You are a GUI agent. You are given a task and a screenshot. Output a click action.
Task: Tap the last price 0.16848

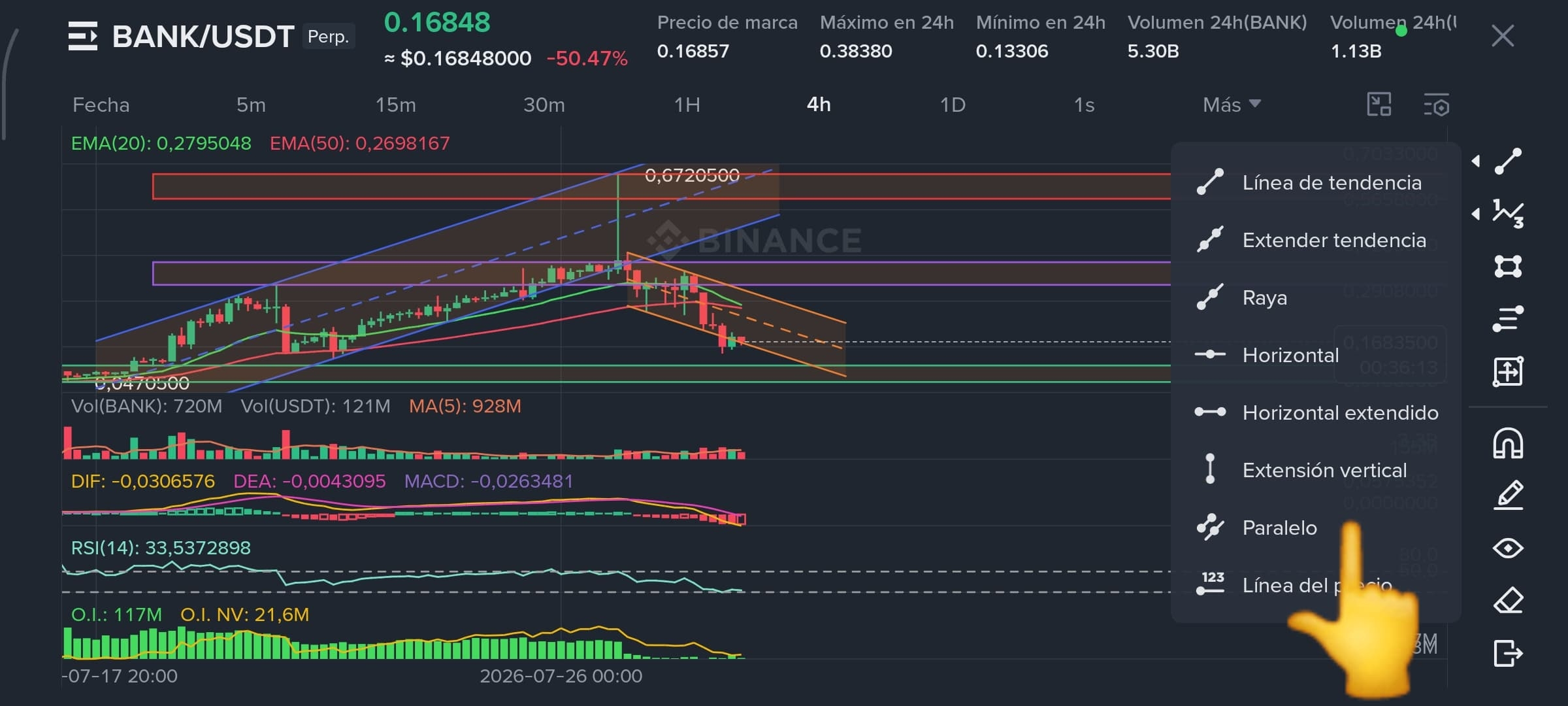[x=437, y=22]
